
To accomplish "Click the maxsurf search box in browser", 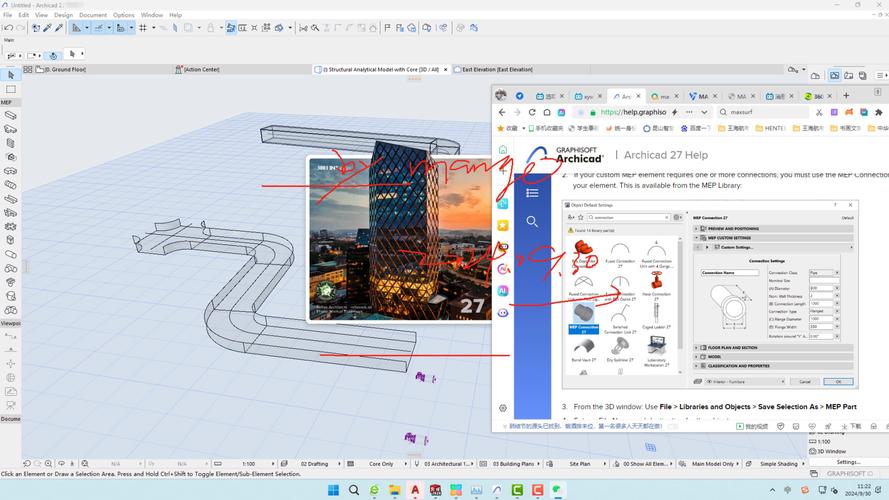I will (764, 112).
